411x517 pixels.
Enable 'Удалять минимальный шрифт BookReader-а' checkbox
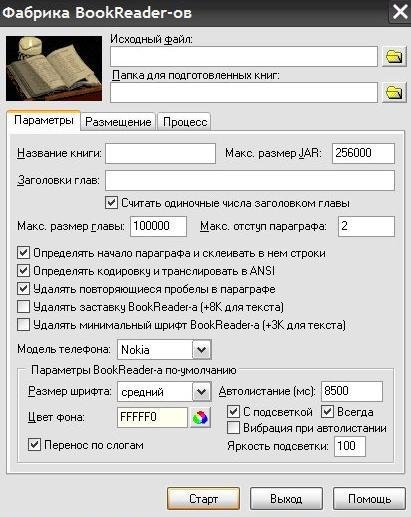point(23,325)
